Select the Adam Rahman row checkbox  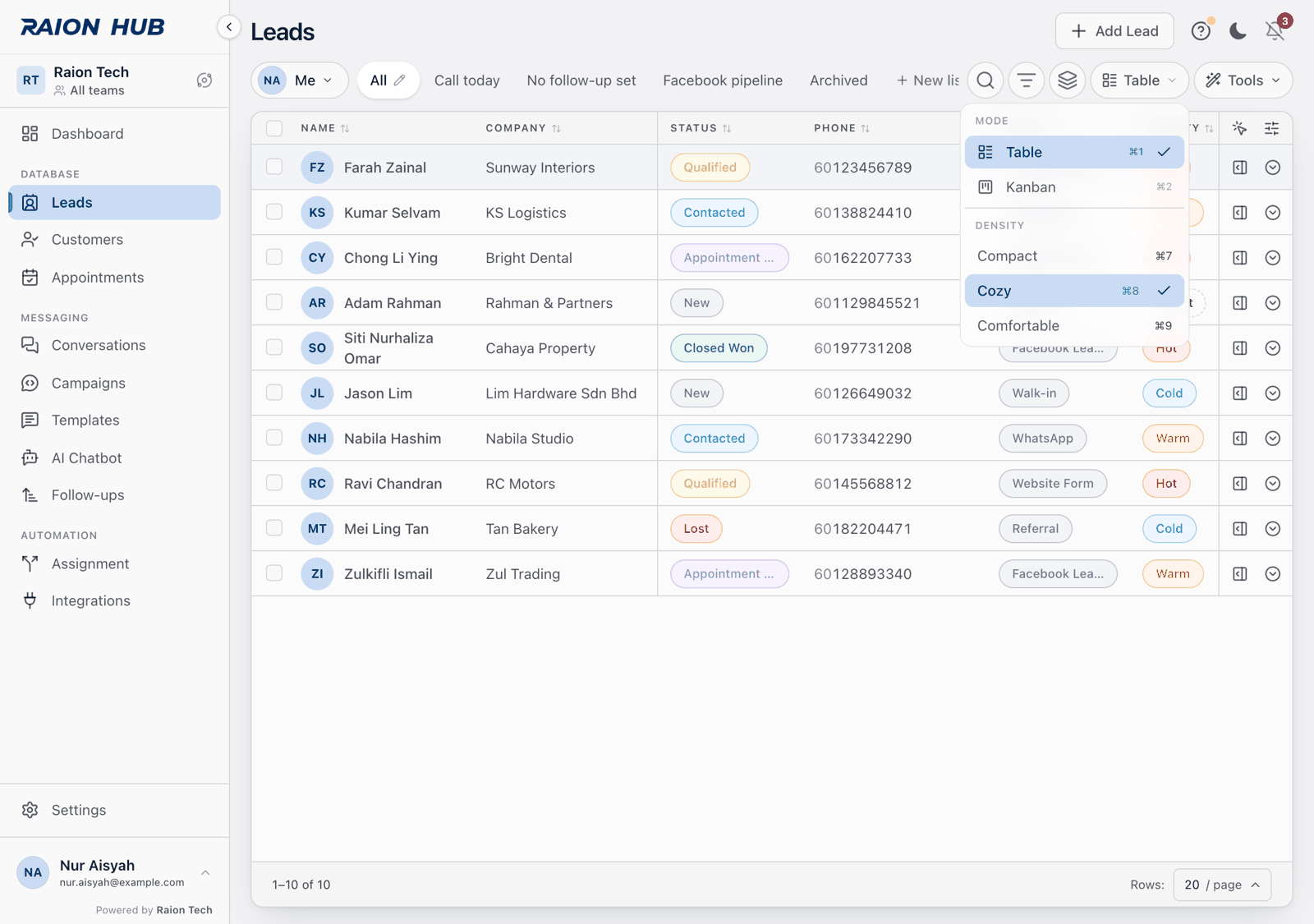coord(274,302)
